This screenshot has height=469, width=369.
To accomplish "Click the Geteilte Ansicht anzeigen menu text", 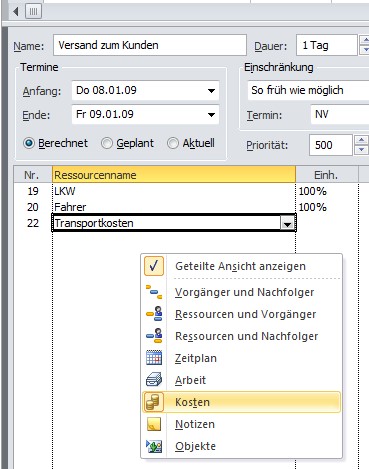I will click(240, 266).
